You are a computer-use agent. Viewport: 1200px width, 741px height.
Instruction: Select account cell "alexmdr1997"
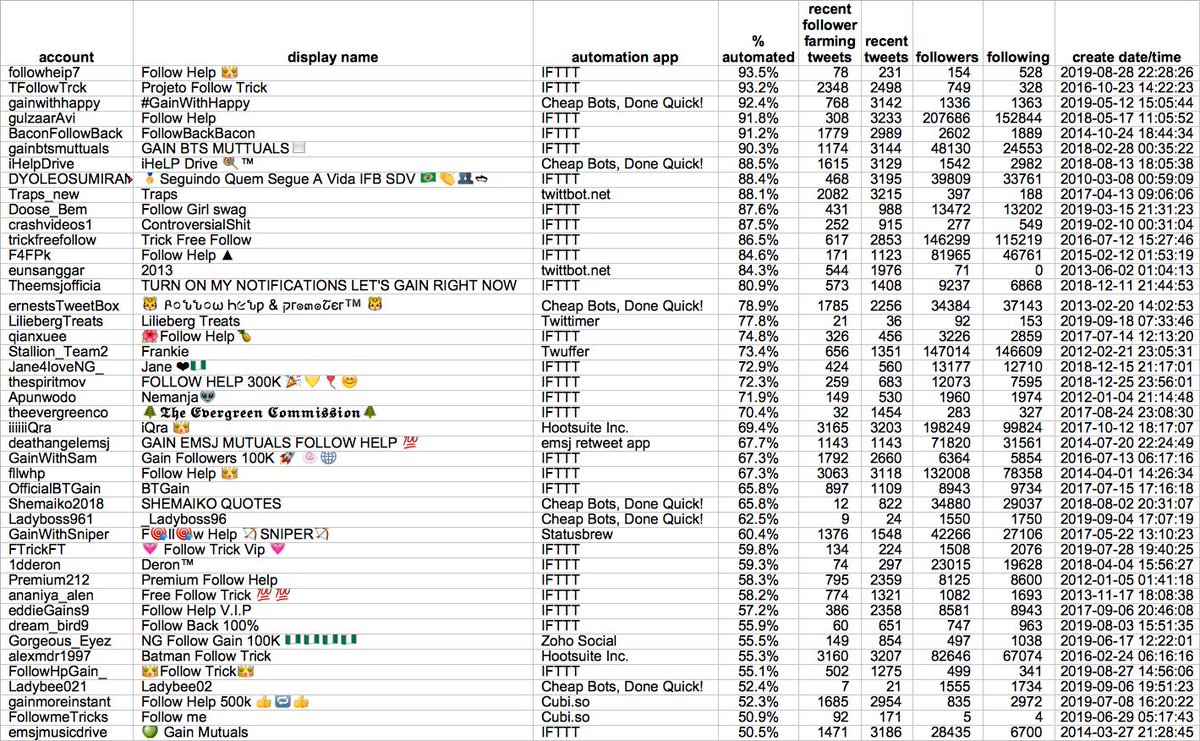pyautogui.click(x=48, y=656)
